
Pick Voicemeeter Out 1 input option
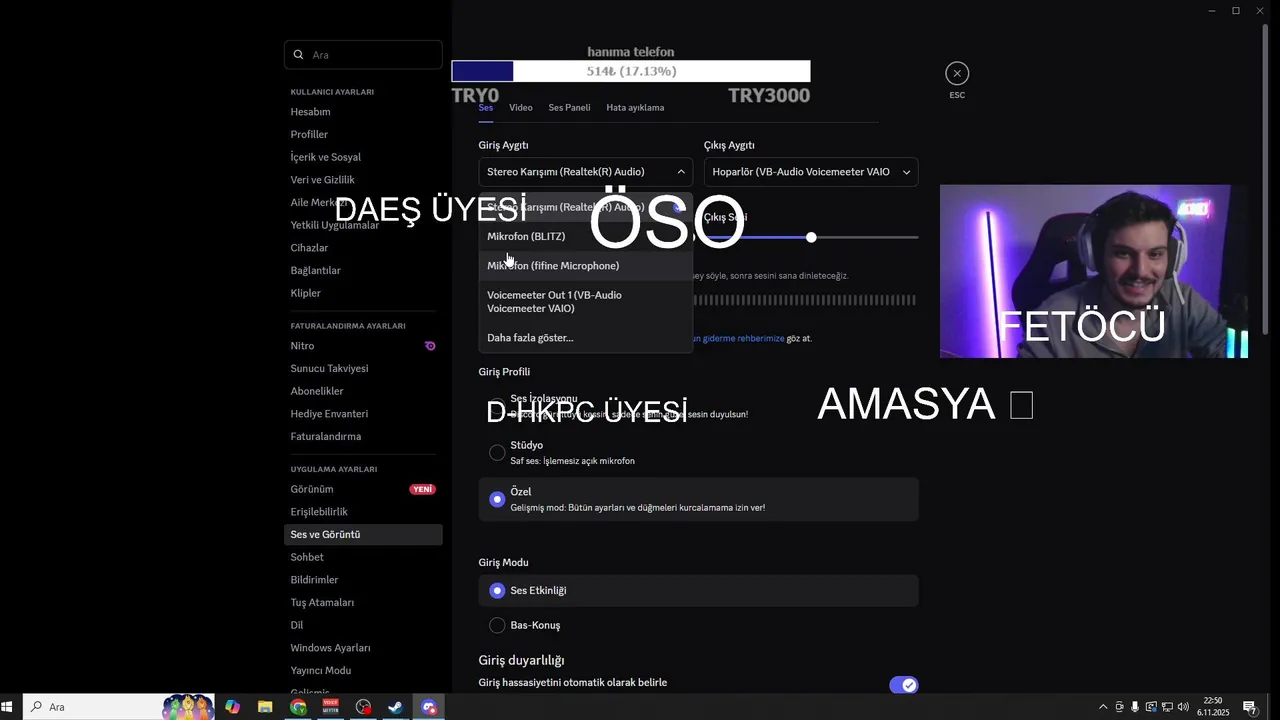pos(585,302)
